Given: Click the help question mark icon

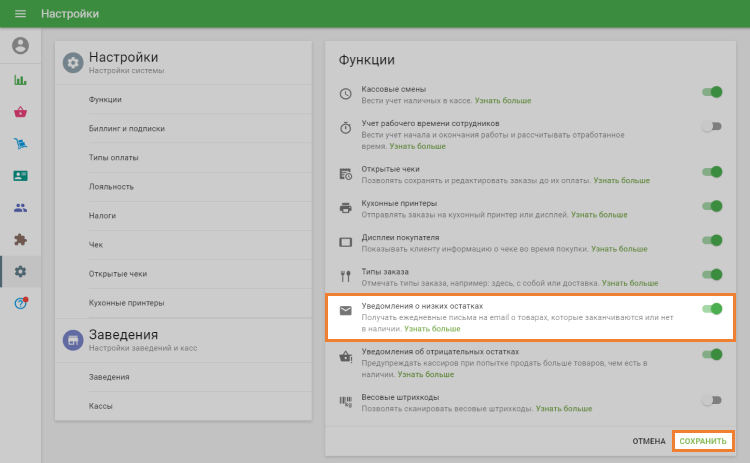Looking at the screenshot, I should [20, 303].
